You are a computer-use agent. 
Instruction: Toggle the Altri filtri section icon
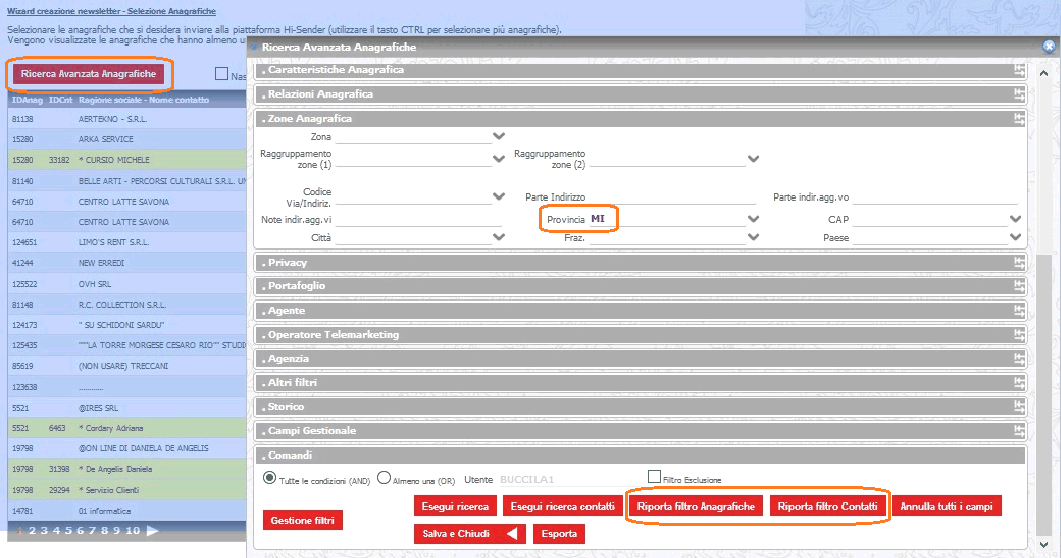pos(1019,383)
